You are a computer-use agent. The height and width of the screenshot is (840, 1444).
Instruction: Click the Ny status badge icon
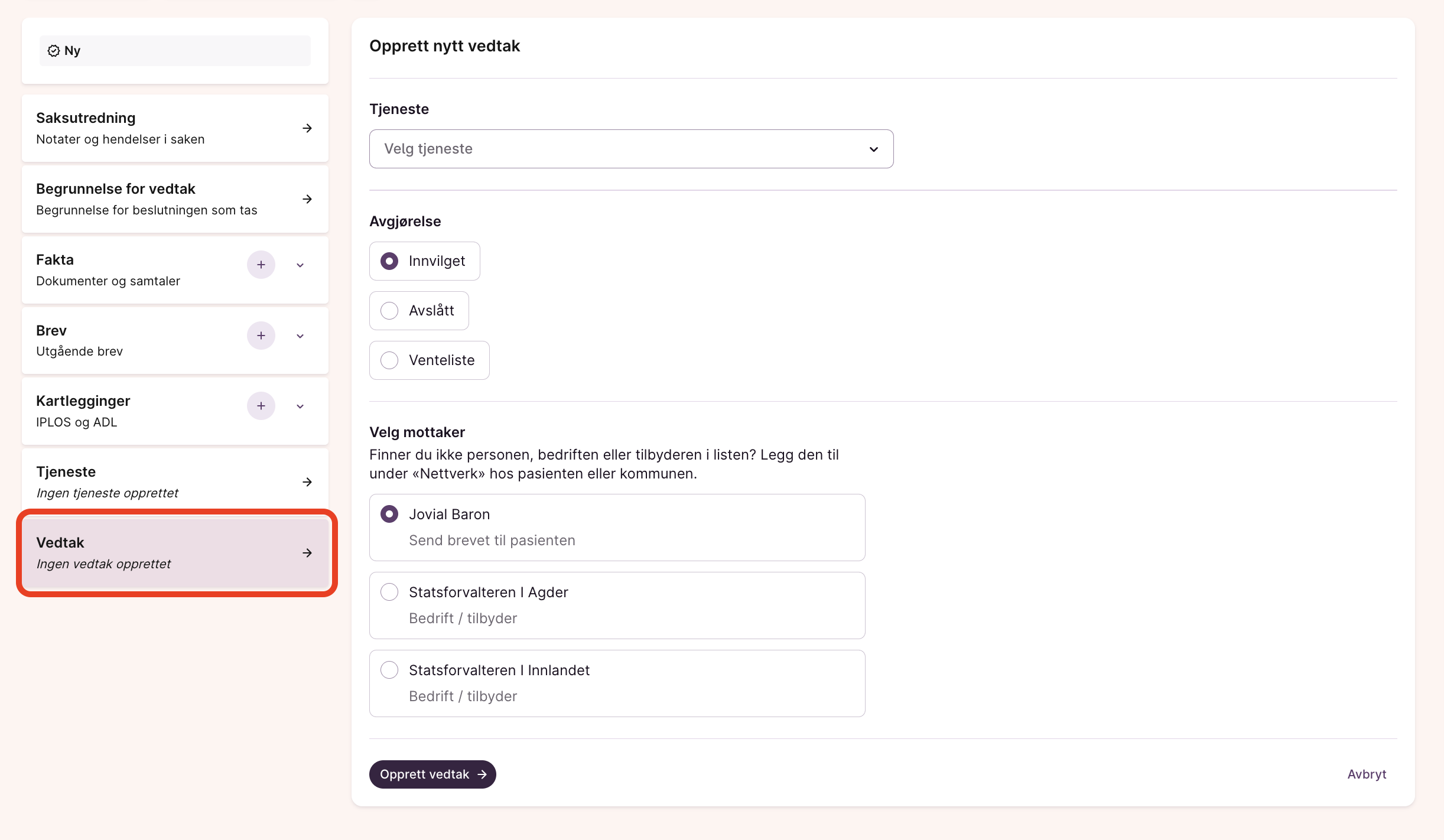(x=54, y=51)
